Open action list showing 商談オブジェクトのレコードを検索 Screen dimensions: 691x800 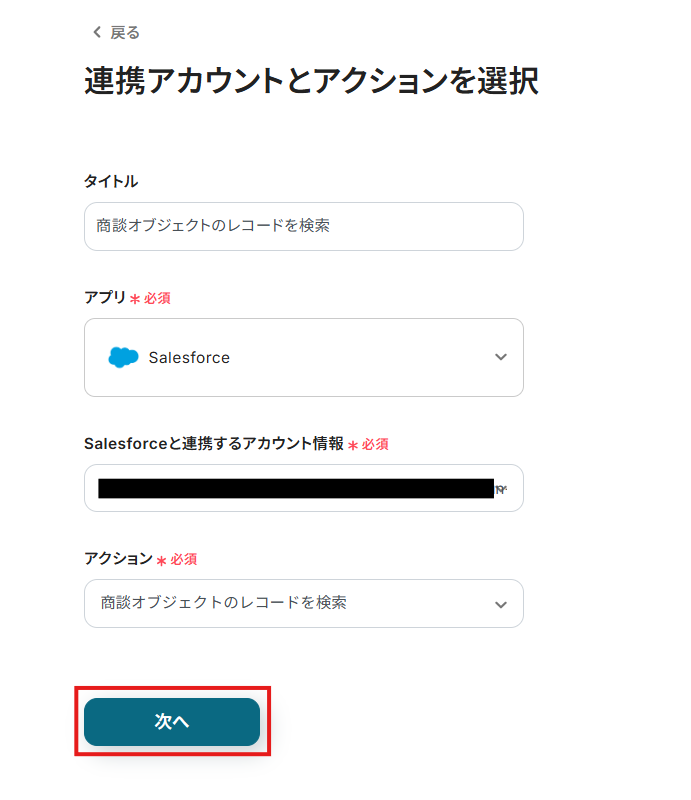[290, 603]
